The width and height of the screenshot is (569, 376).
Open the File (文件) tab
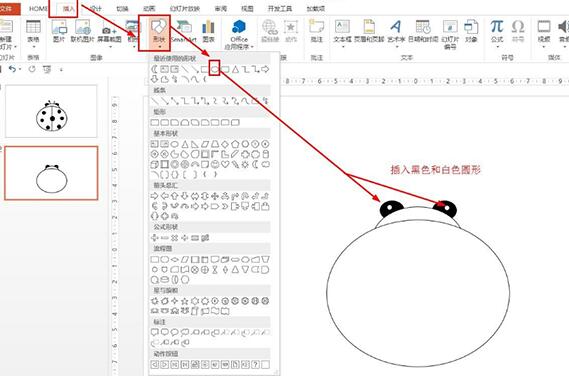pos(6,8)
